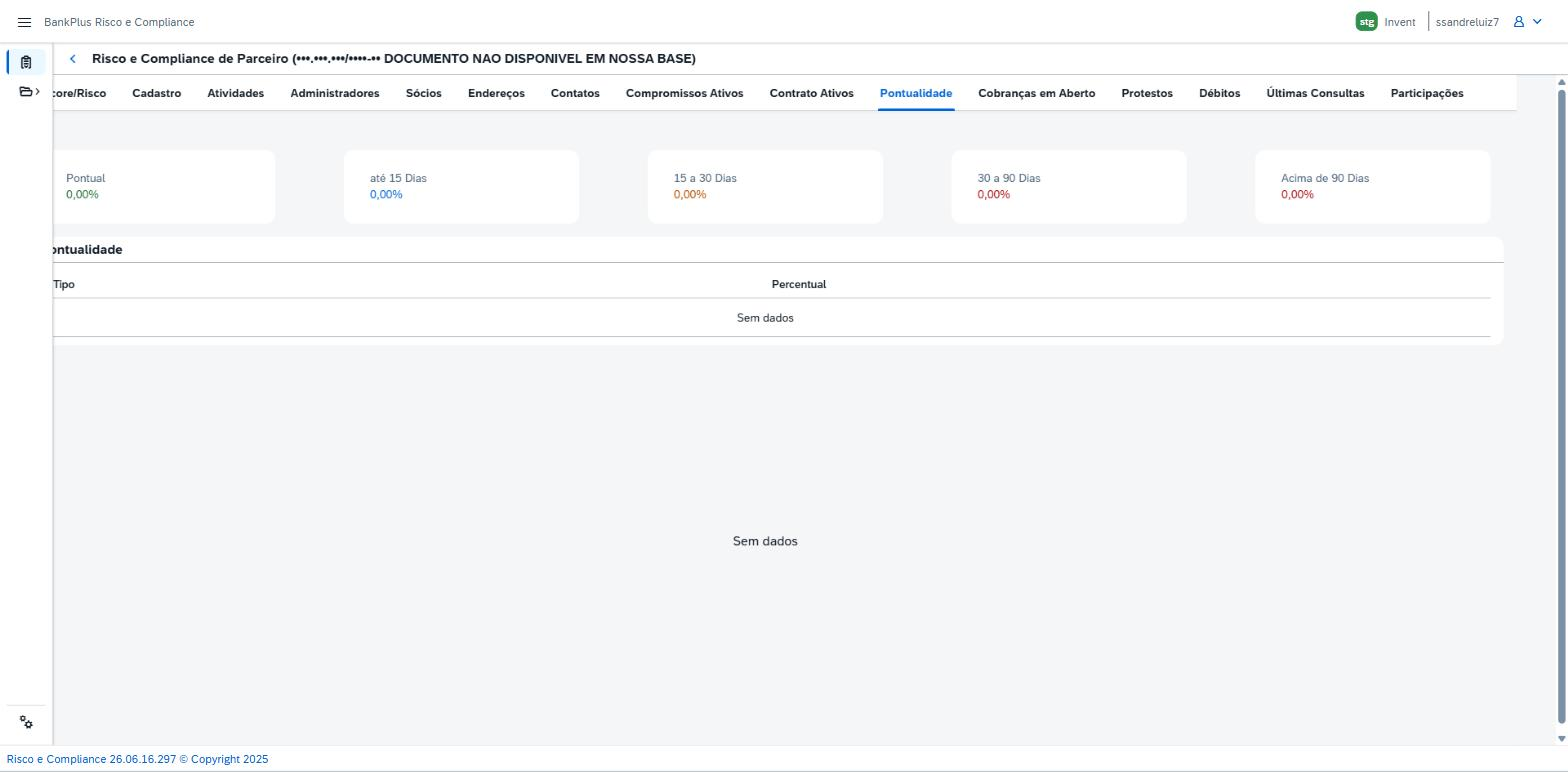Click the Invent company label

point(1400,22)
